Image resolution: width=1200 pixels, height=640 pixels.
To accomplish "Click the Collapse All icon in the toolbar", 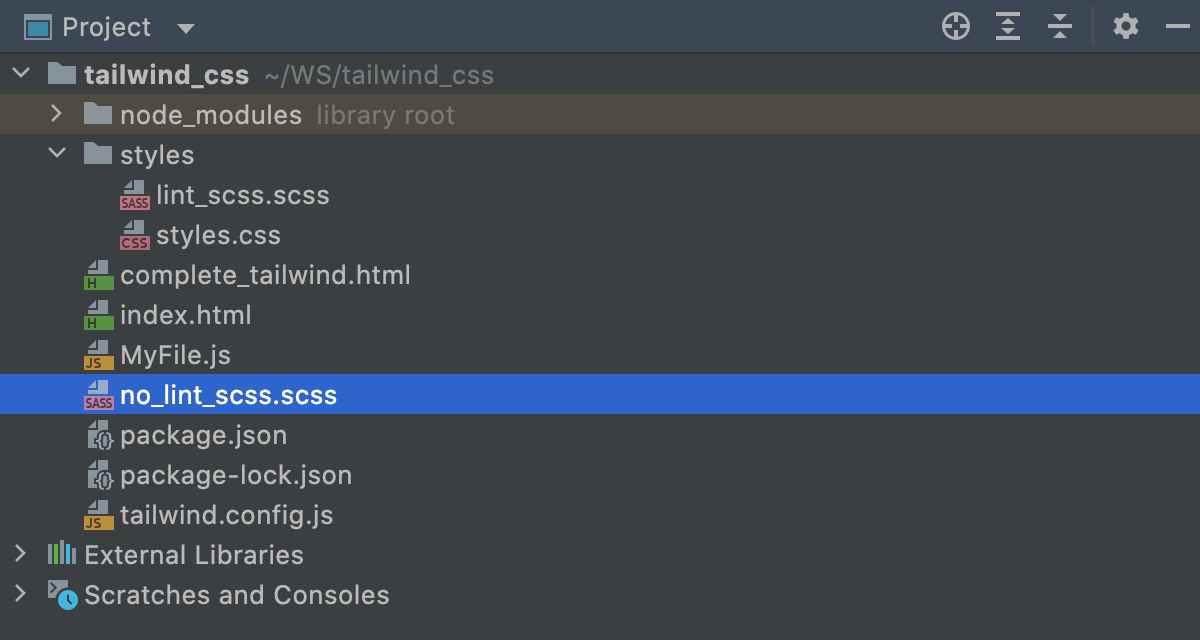I will coord(1060,27).
